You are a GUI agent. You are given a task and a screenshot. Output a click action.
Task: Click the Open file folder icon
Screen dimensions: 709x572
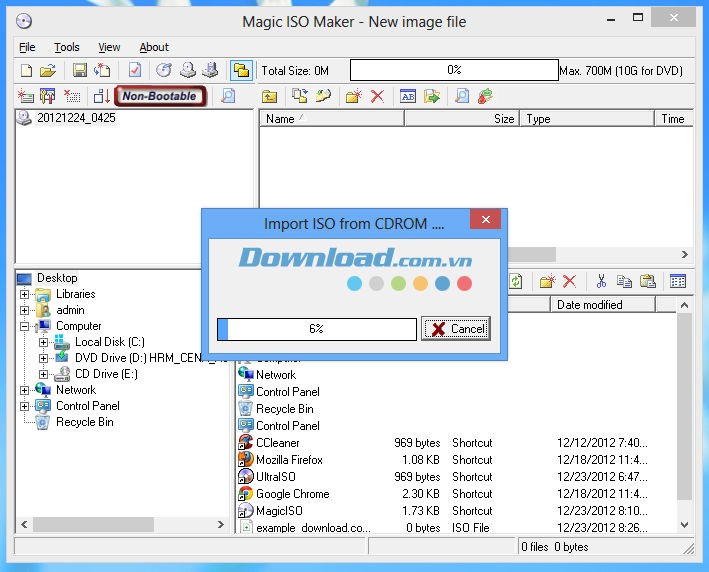tap(47, 70)
